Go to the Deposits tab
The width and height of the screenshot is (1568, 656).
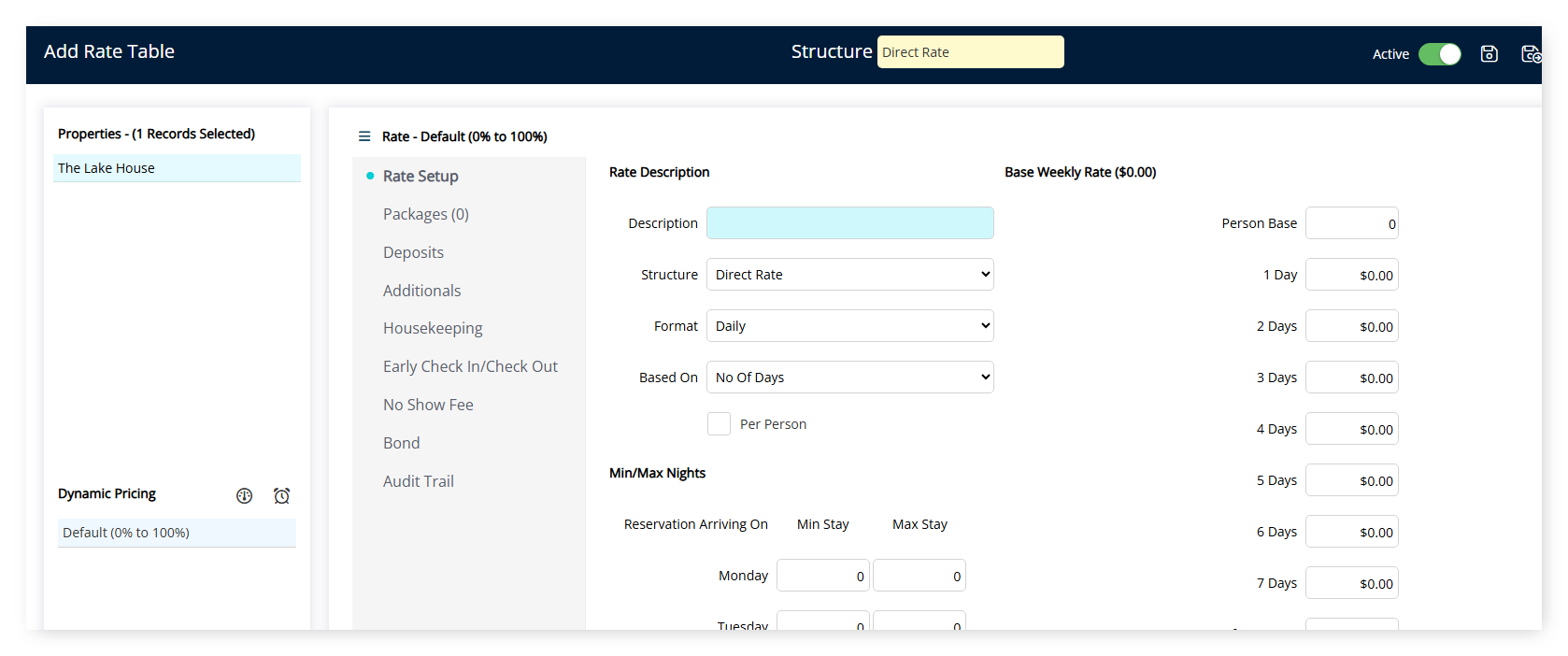(413, 252)
